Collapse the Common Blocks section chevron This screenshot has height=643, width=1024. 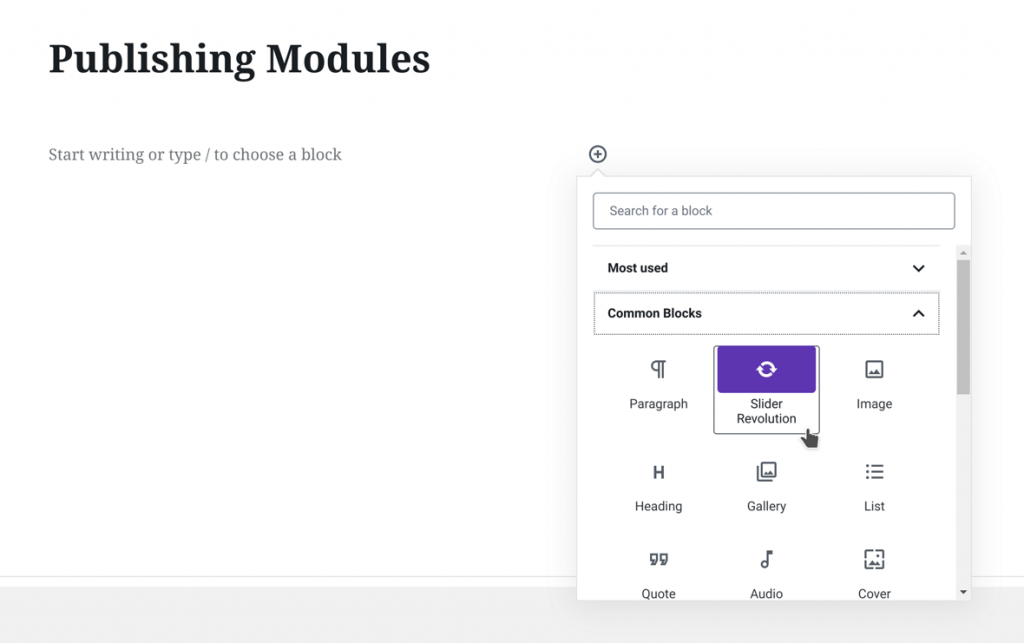[x=918, y=313]
